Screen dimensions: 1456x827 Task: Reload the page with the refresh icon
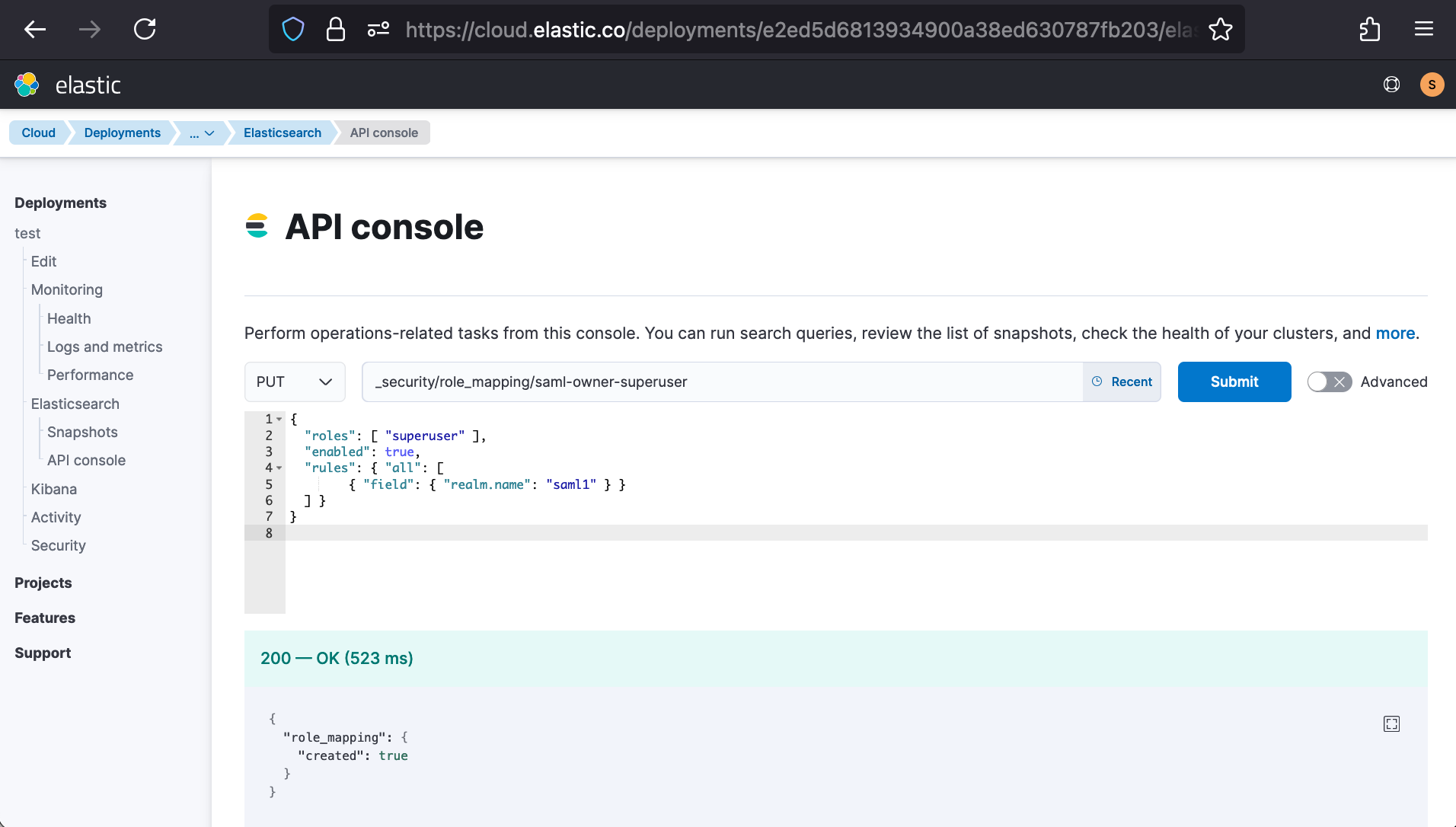[x=145, y=30]
